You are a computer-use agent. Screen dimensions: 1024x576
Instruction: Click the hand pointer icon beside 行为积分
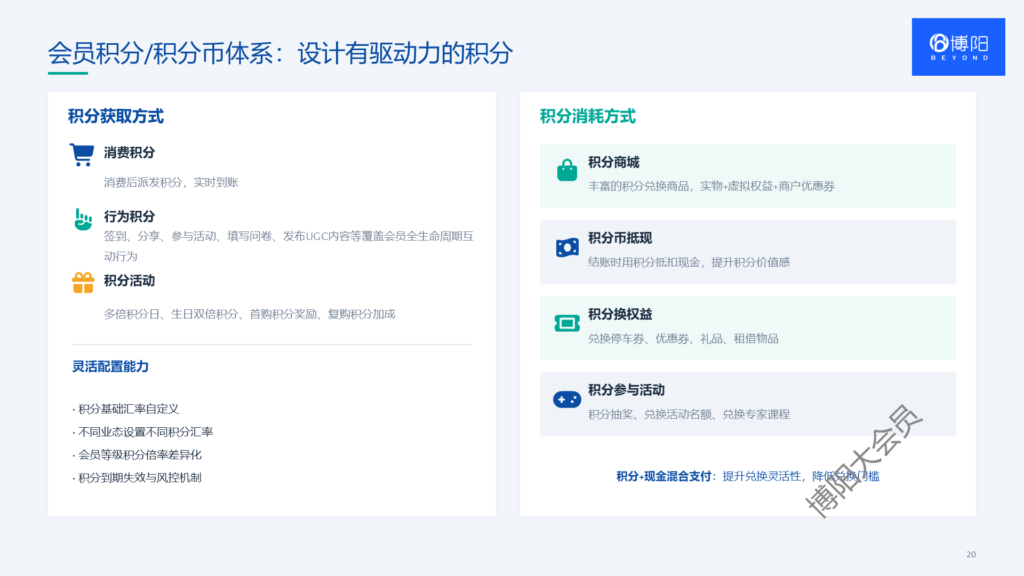83,219
